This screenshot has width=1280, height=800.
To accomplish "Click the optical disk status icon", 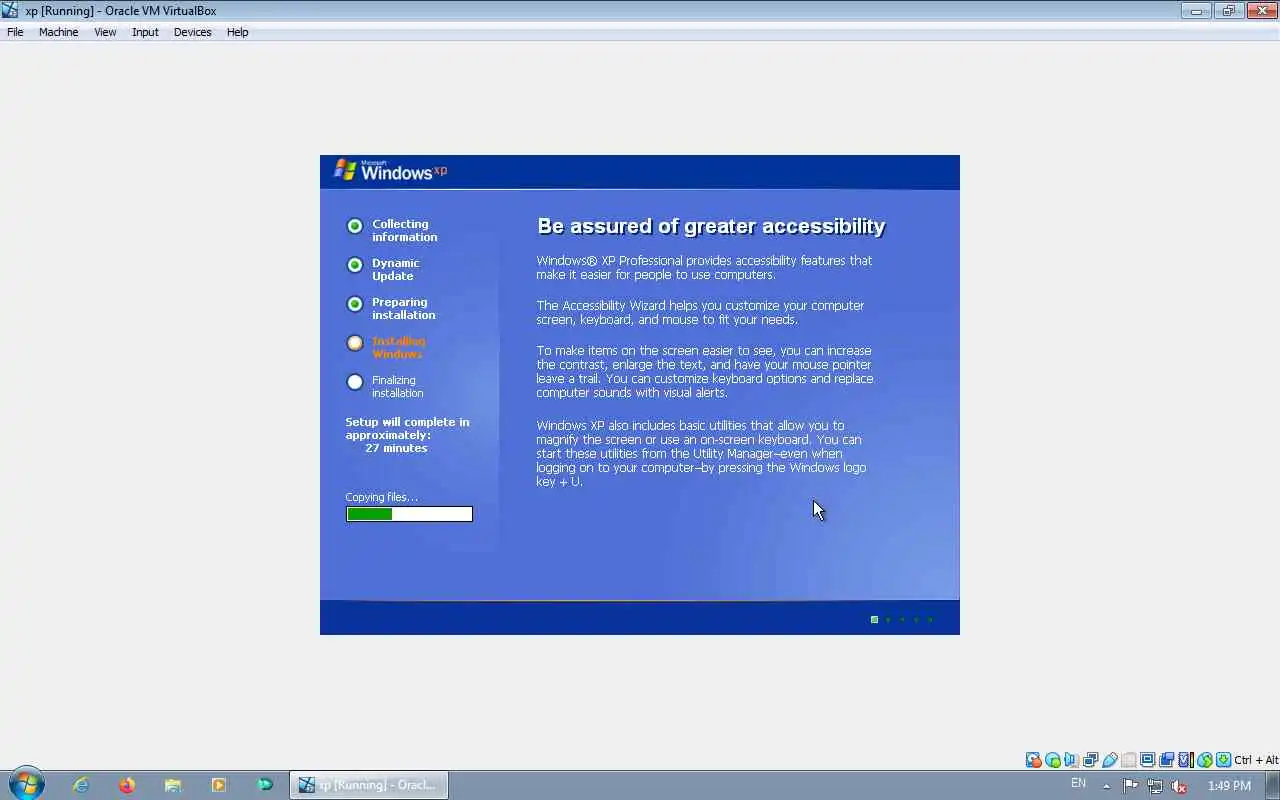I will tap(1053, 760).
